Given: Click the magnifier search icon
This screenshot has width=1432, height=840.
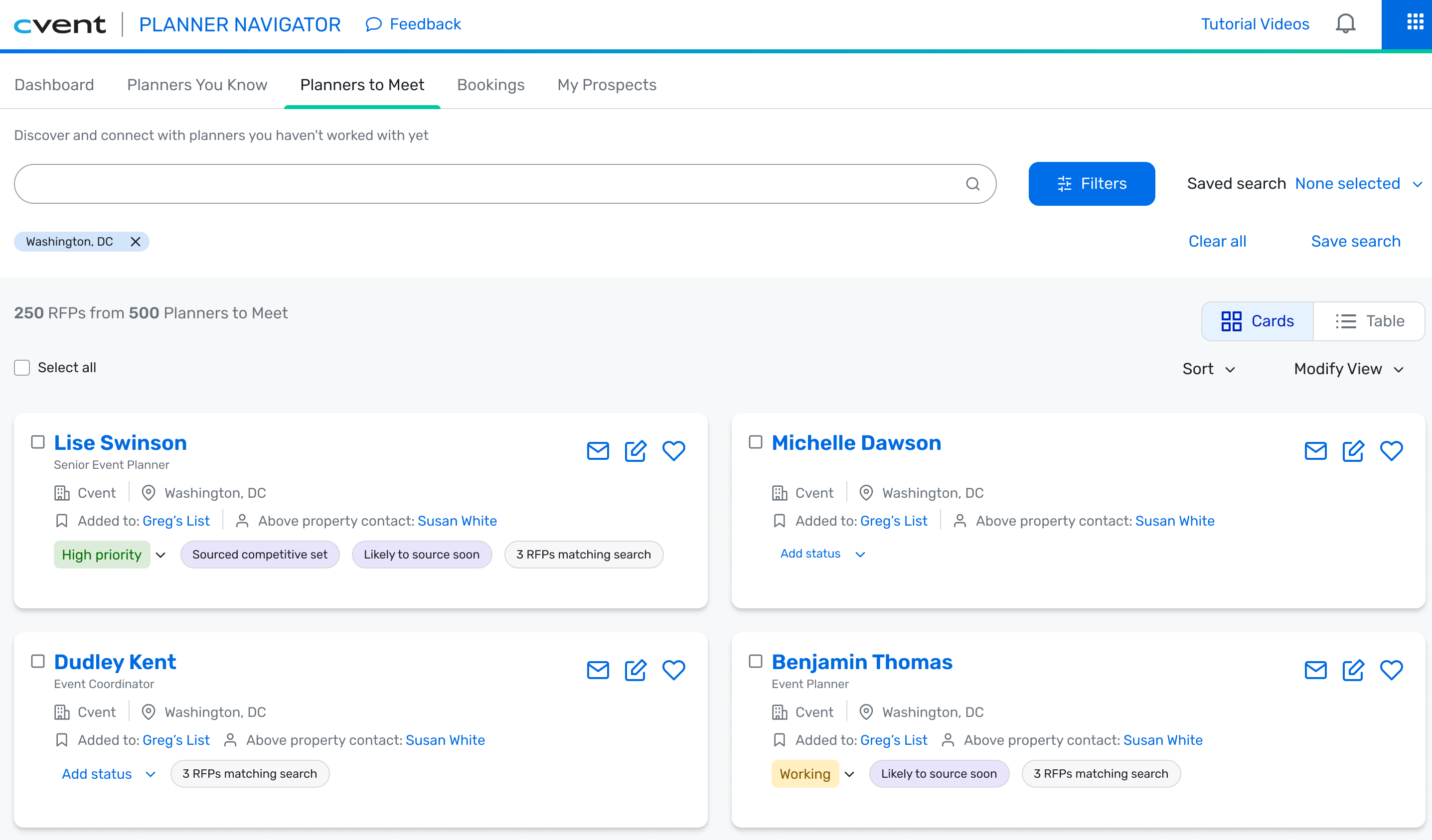Looking at the screenshot, I should pyautogui.click(x=972, y=184).
